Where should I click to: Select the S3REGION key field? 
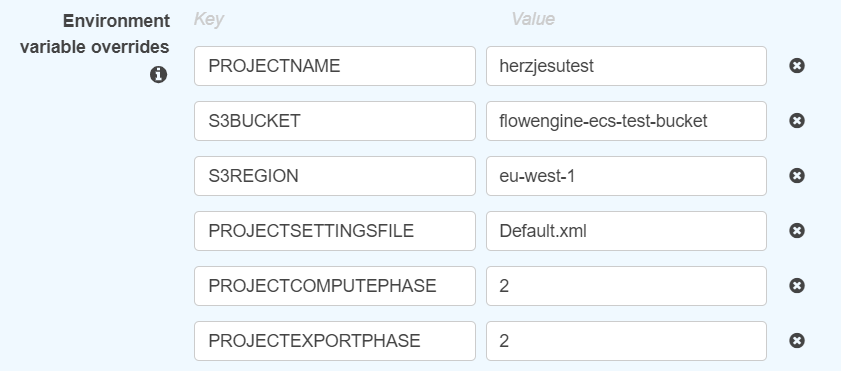click(x=335, y=176)
